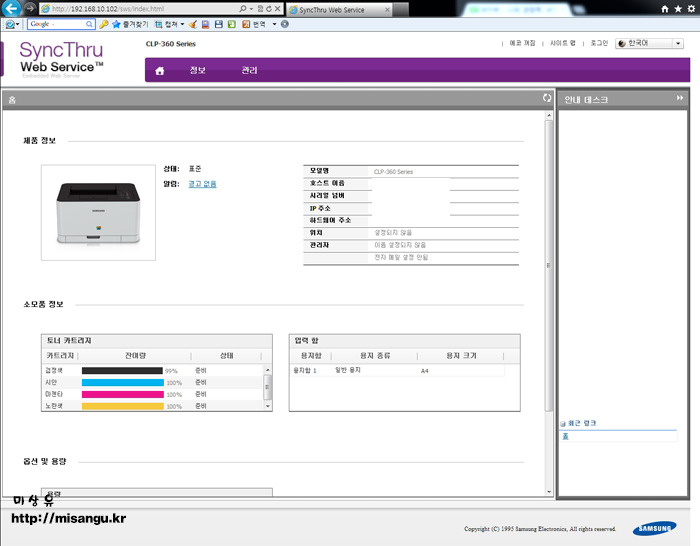Open browser tools gear icon

(691, 9)
